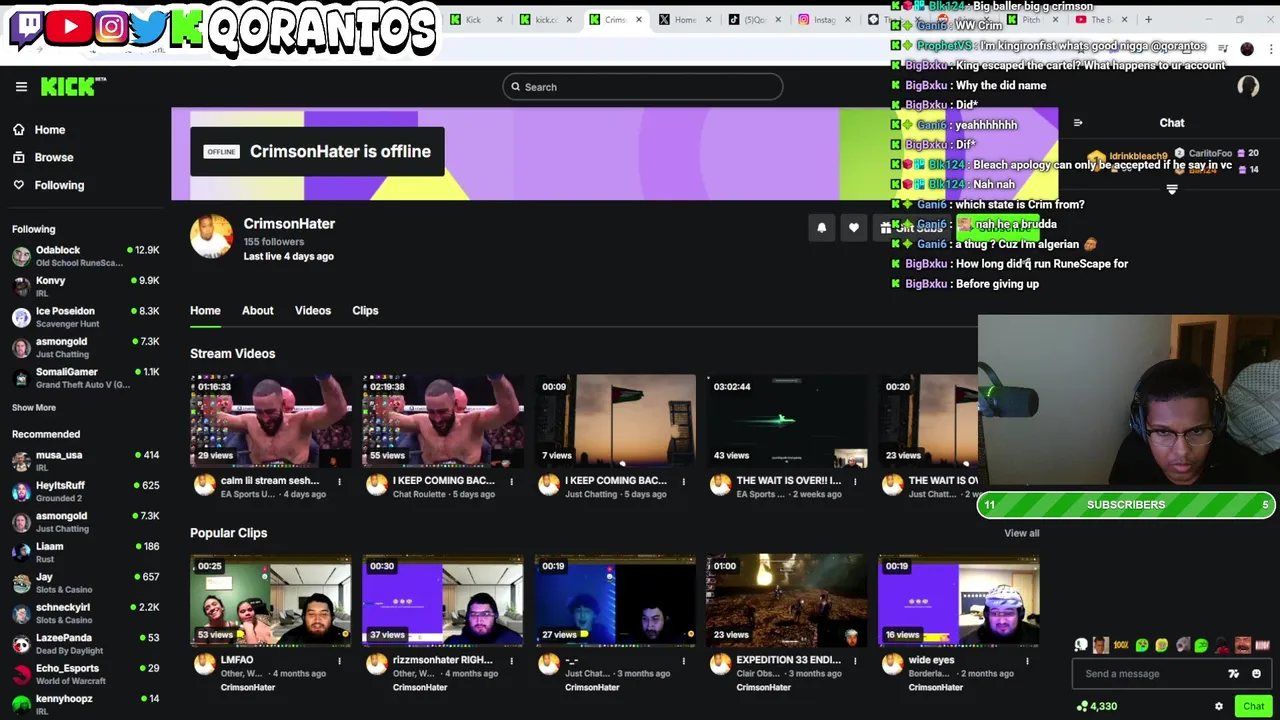Open the hamburger sidebar menu
Screen dimensions: 1280x720
pos(21,87)
